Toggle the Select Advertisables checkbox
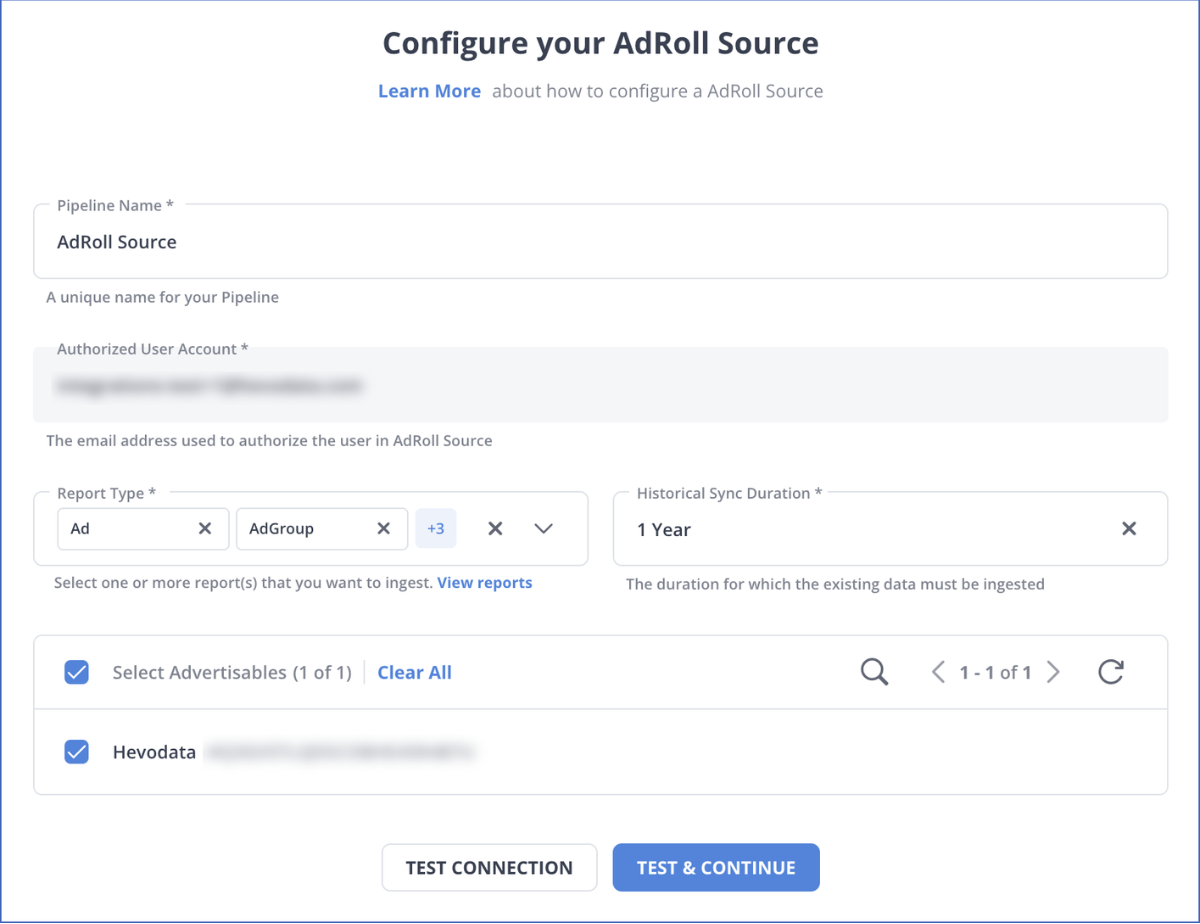The image size is (1200, 924). click(77, 672)
